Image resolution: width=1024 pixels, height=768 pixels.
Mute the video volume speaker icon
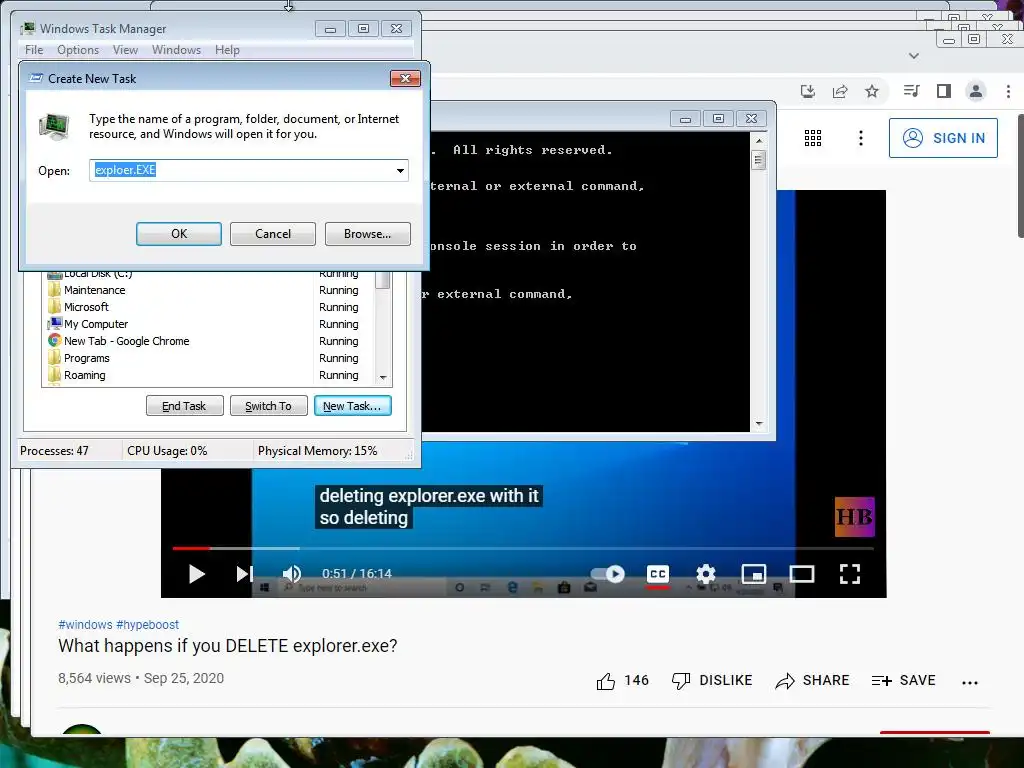292,574
